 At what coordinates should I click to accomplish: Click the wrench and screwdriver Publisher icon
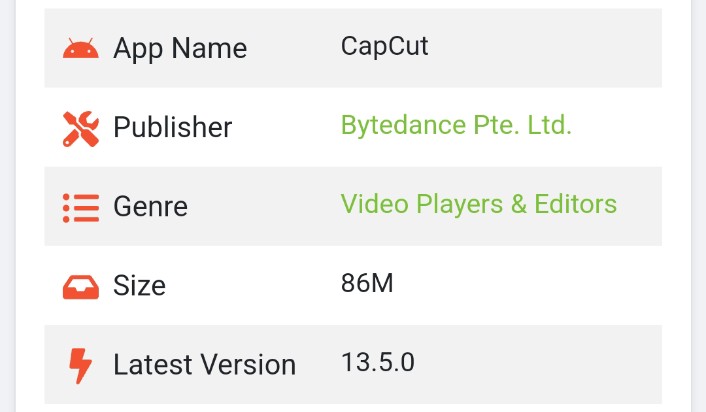click(x=81, y=129)
